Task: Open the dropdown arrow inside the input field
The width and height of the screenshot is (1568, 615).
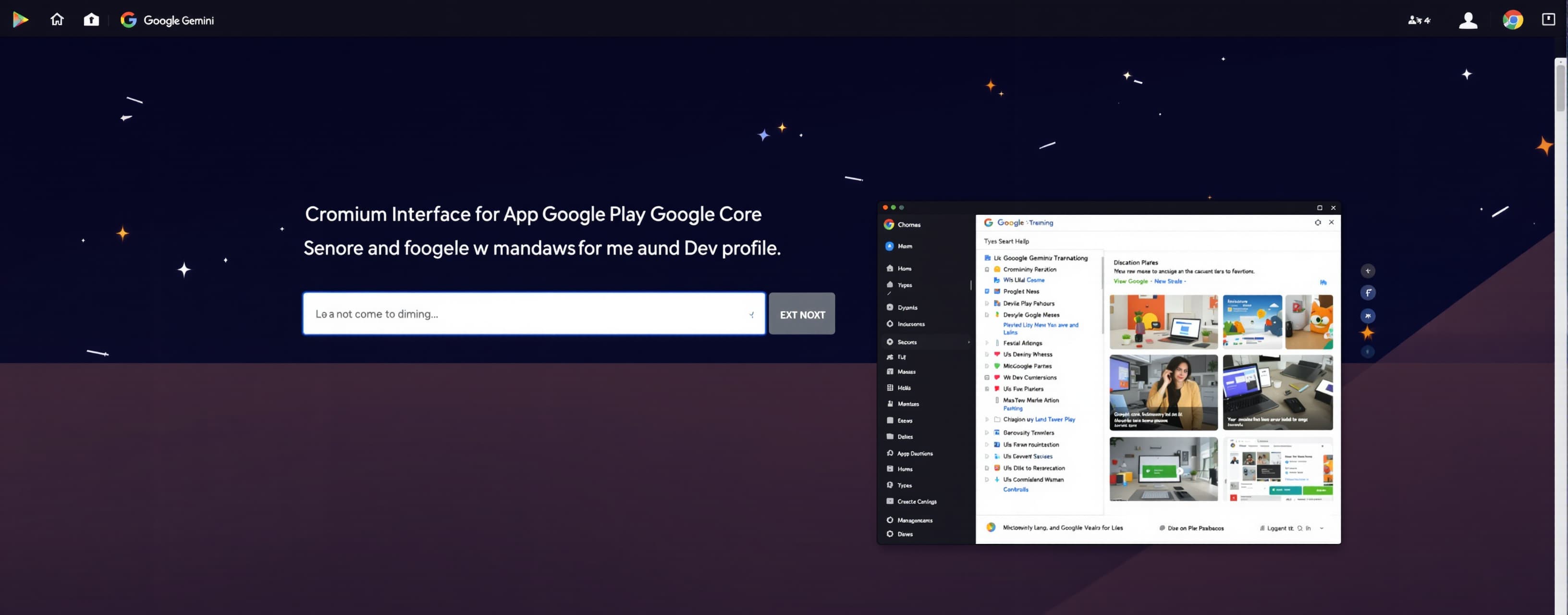Action: coord(752,315)
